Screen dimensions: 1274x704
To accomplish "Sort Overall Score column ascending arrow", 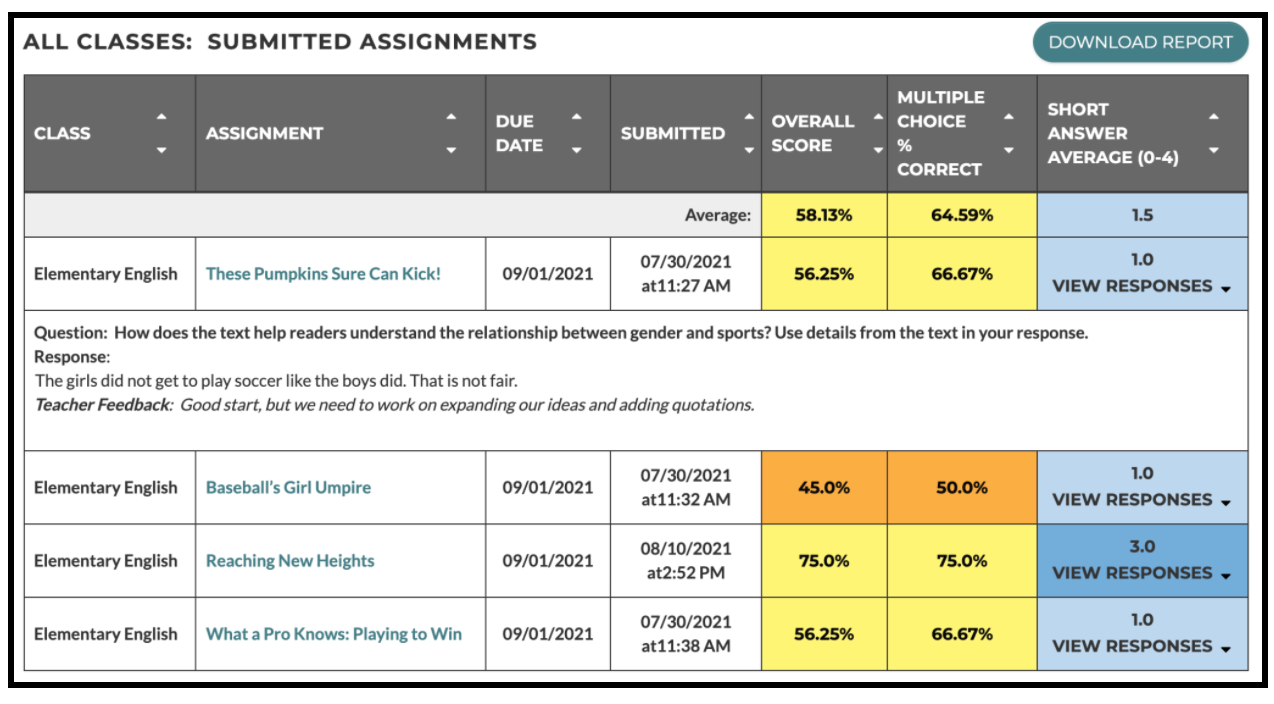I will tap(878, 117).
